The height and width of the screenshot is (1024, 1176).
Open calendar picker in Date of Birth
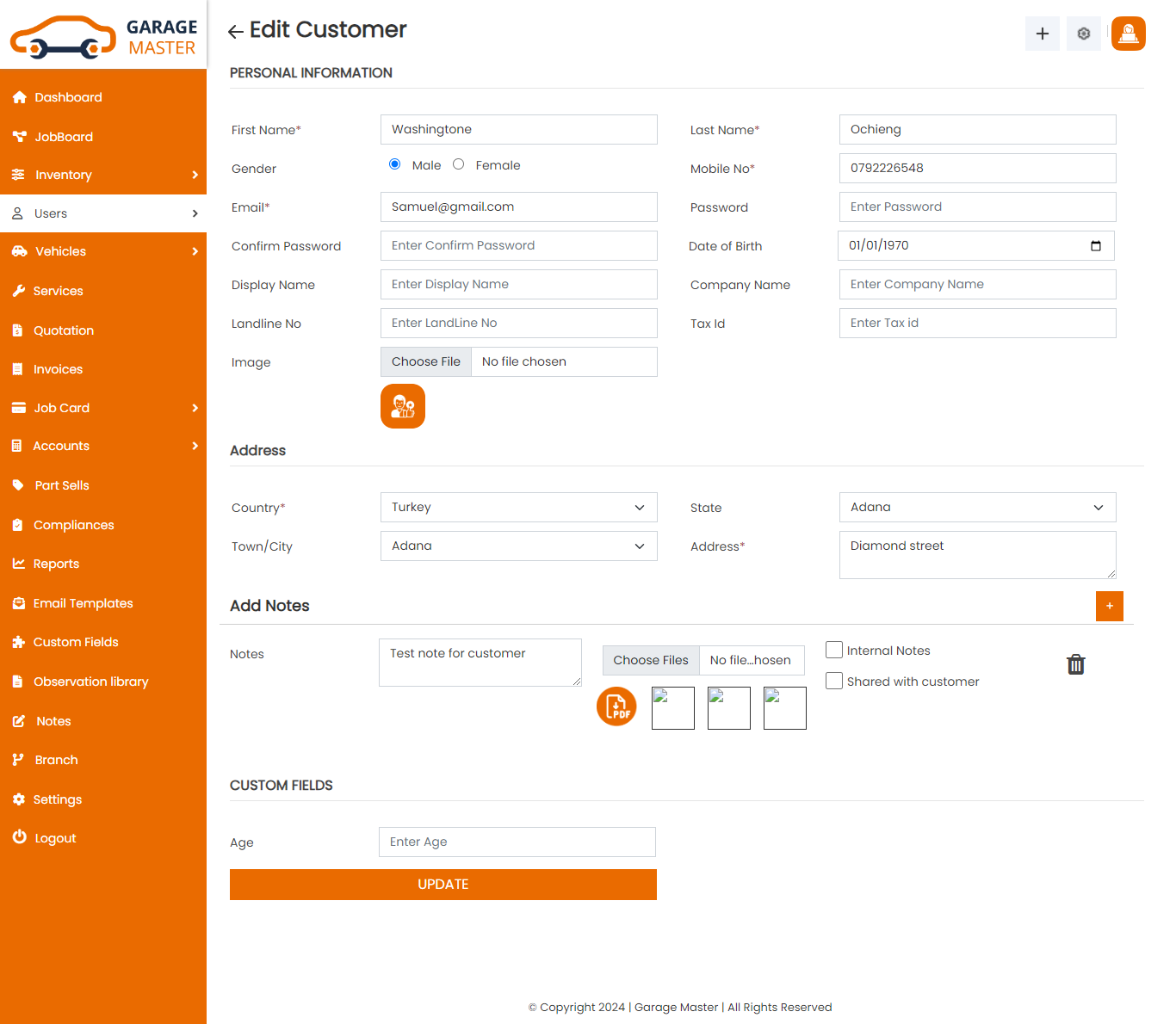[x=1095, y=246]
